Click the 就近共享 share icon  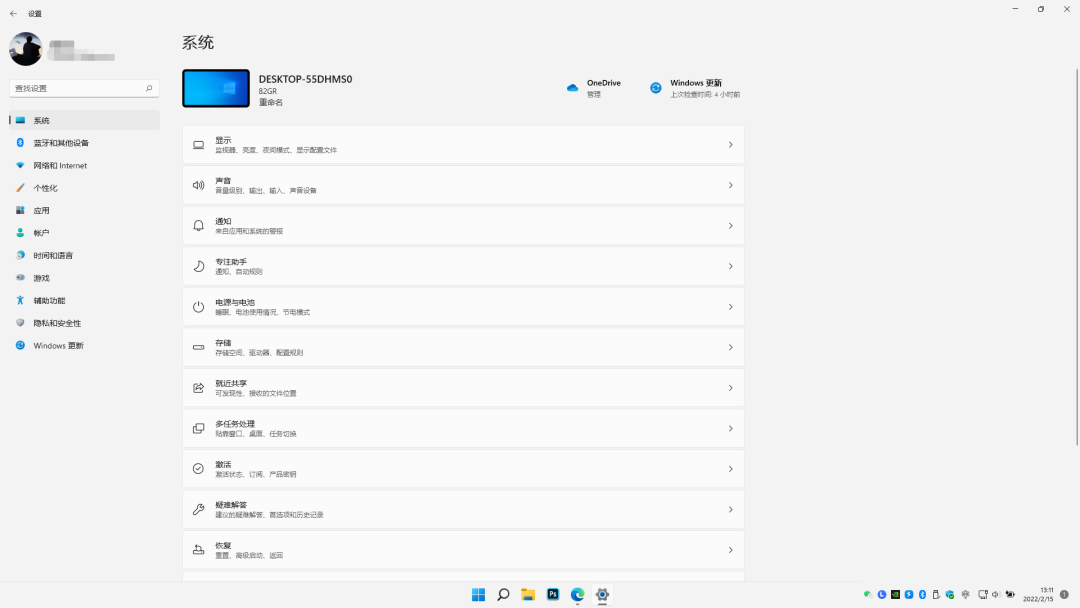198,388
